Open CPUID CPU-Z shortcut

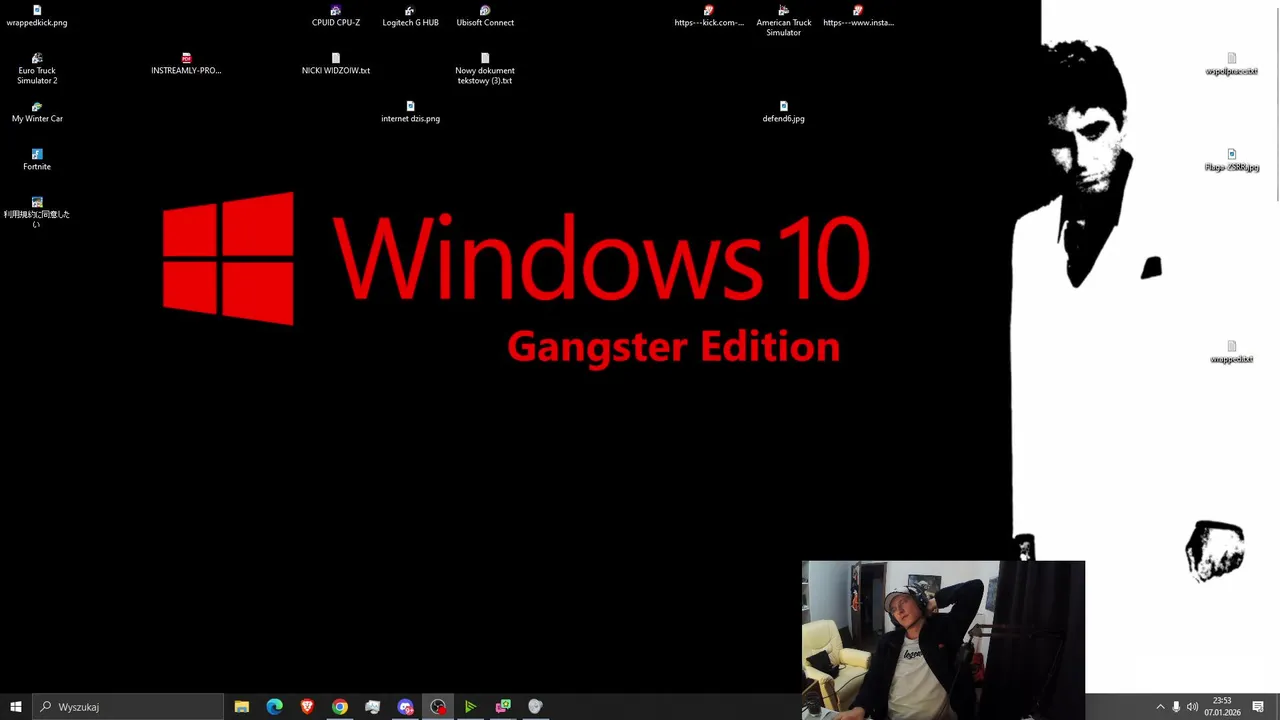tap(336, 16)
